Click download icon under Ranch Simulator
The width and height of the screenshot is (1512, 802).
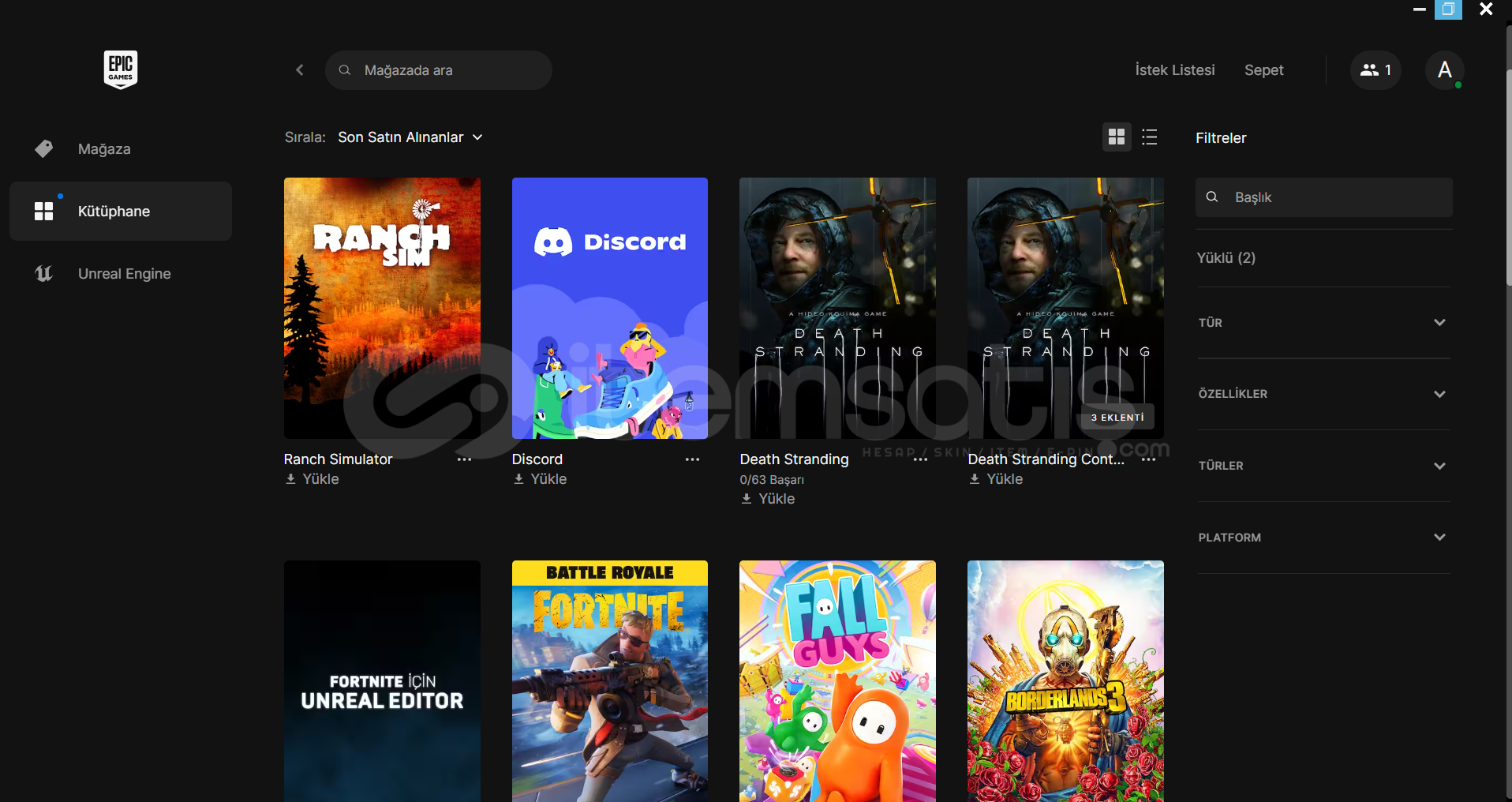coord(290,479)
